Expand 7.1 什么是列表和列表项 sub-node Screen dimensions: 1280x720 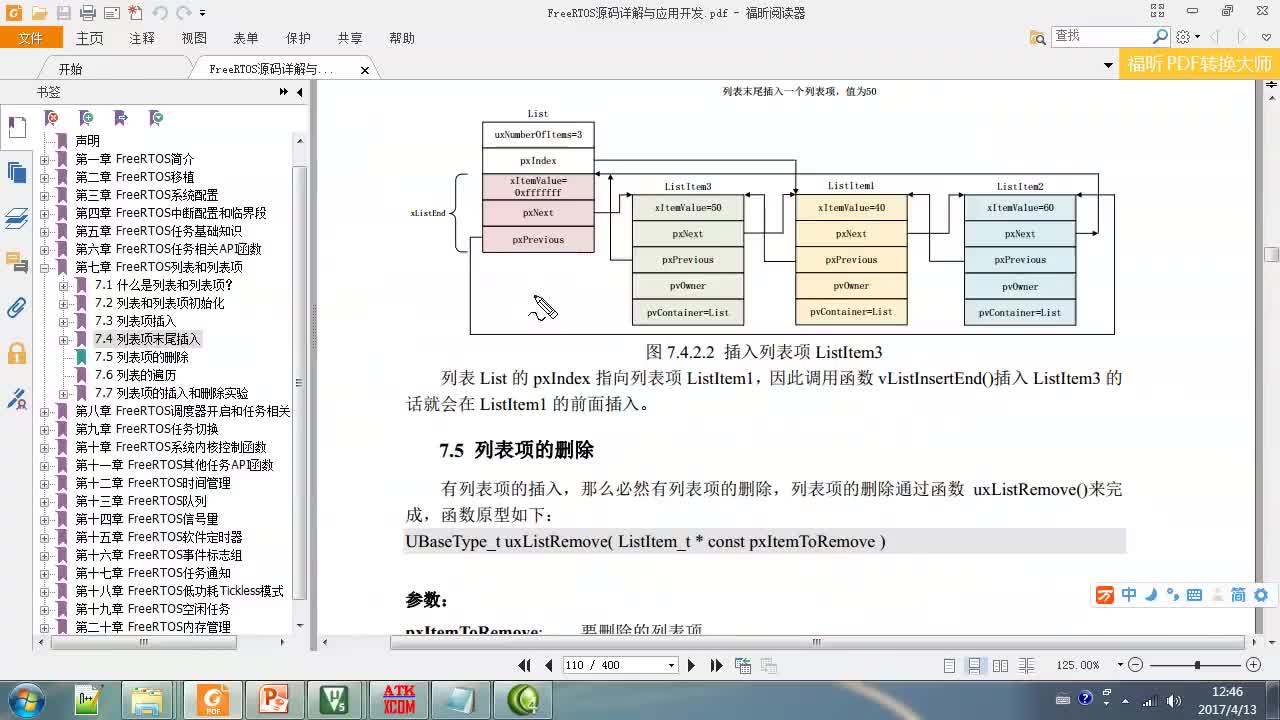(63, 285)
